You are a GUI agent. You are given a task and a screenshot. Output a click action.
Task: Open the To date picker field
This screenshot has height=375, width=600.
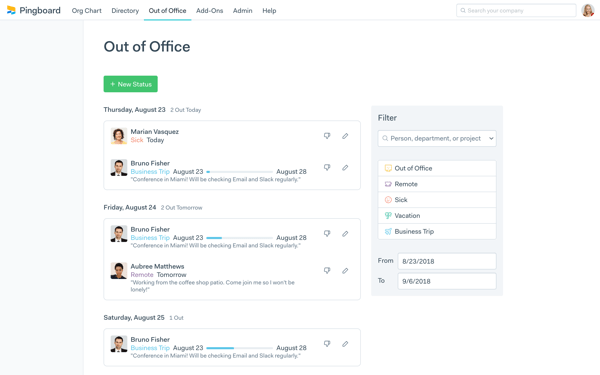pos(447,281)
